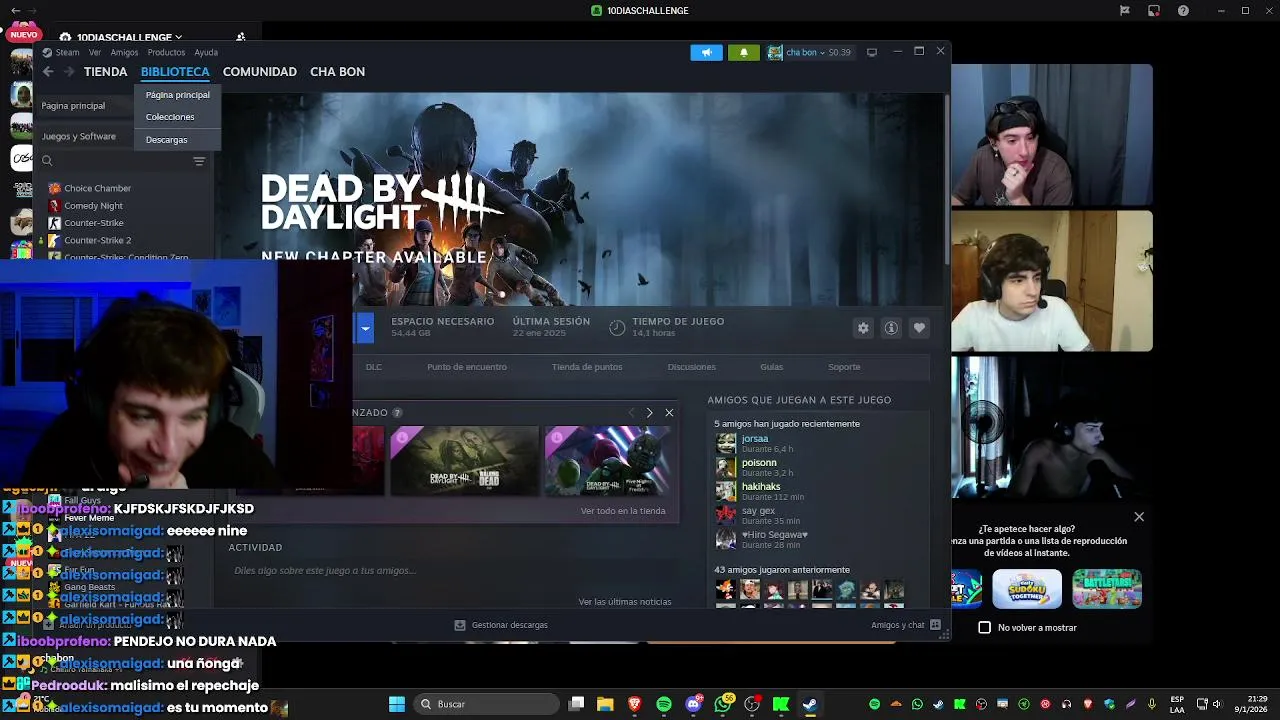
Task: Open WhatsApp from the taskbar
Action: point(723,704)
